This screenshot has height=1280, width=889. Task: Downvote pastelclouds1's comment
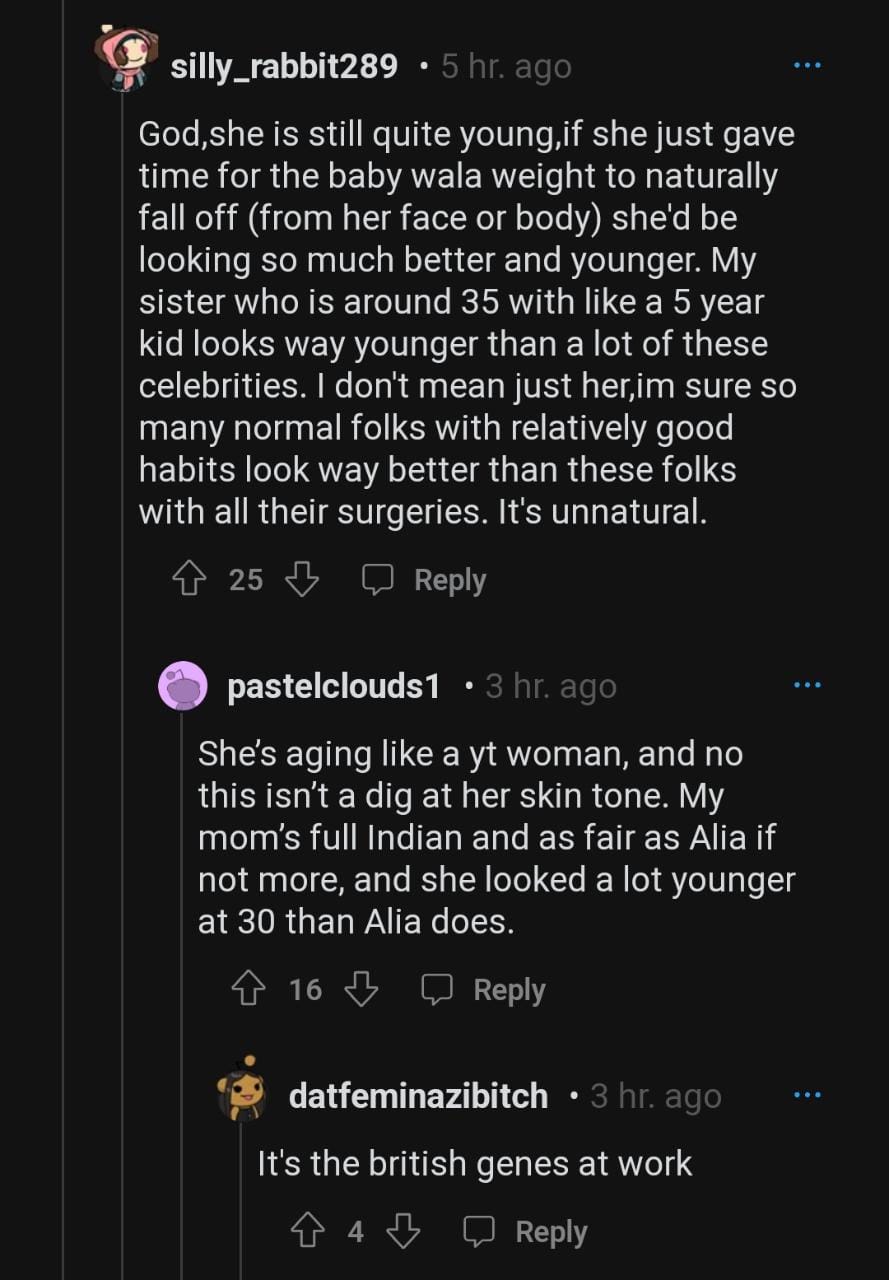click(x=361, y=989)
